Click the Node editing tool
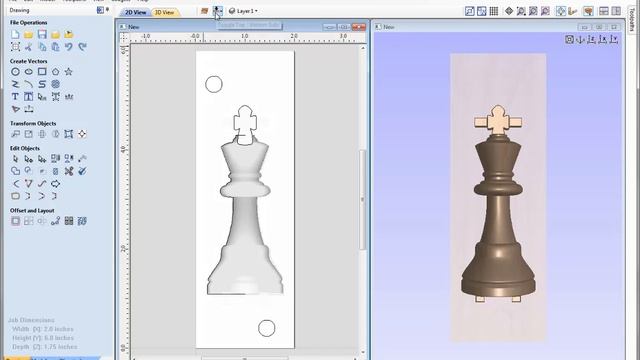 tap(29, 159)
